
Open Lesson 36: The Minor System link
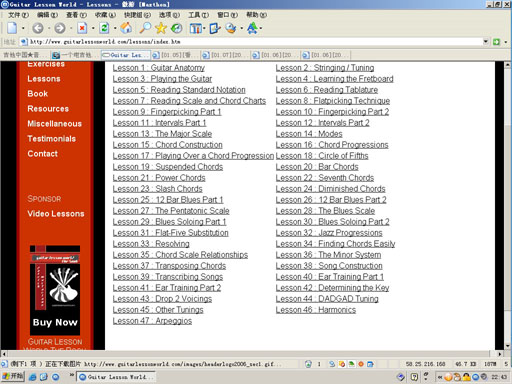(328, 255)
